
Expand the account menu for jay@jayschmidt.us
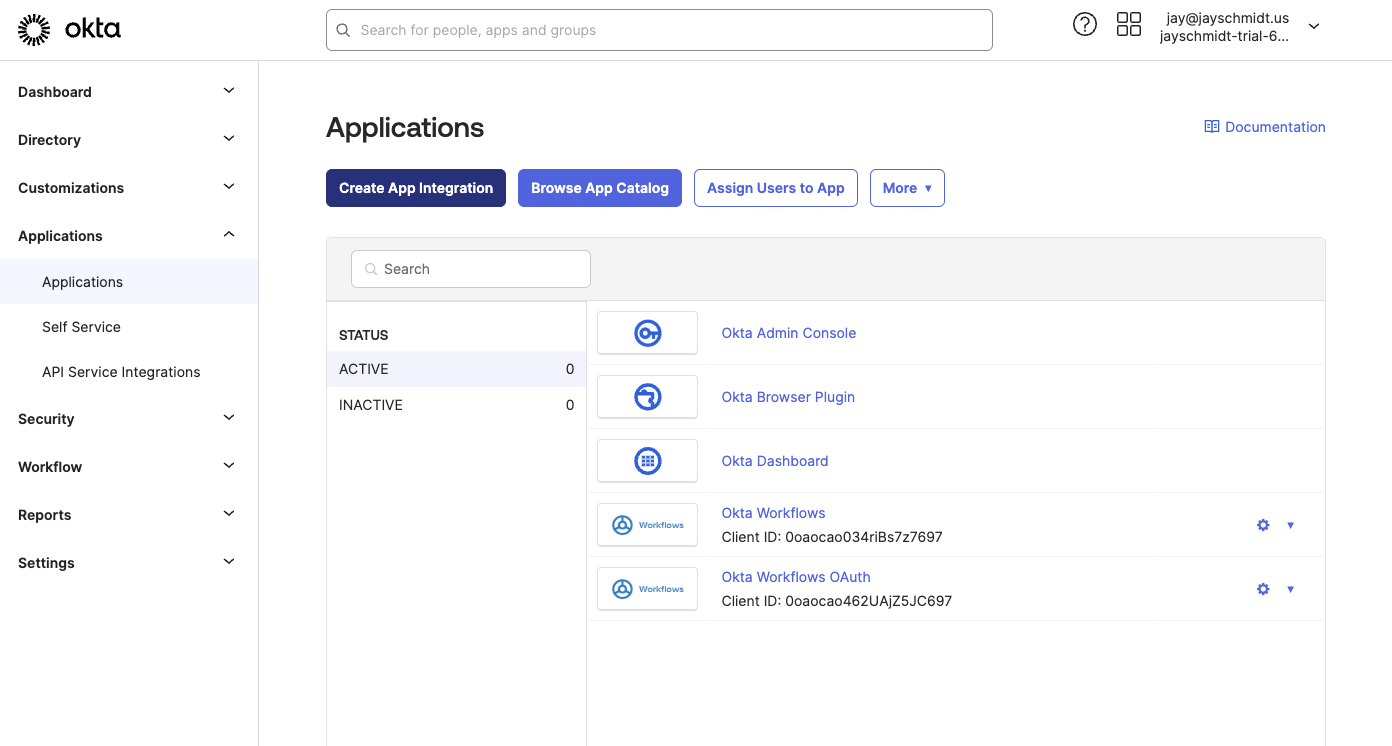1313,25
